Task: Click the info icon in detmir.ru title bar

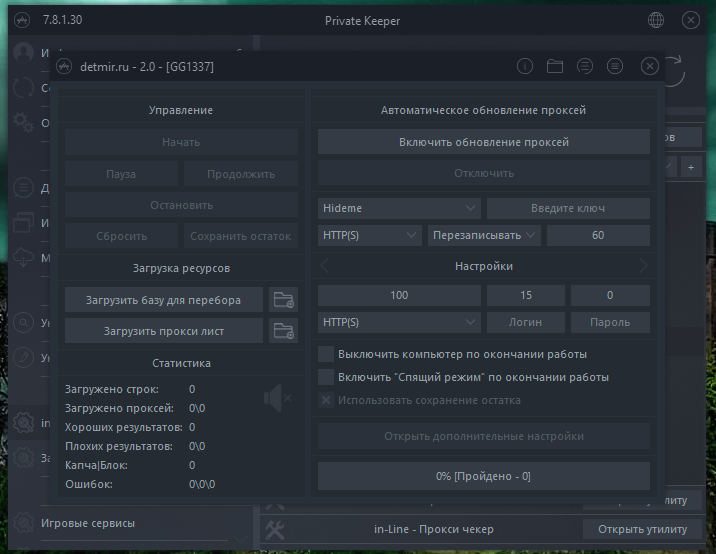Action: point(525,67)
